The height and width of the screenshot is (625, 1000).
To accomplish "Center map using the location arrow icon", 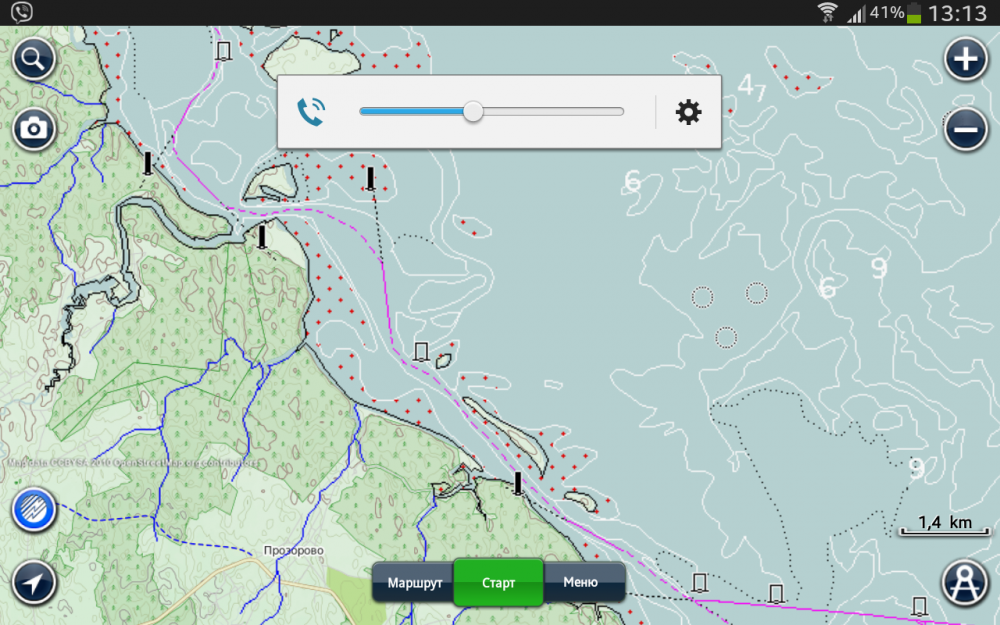I will click(x=34, y=582).
